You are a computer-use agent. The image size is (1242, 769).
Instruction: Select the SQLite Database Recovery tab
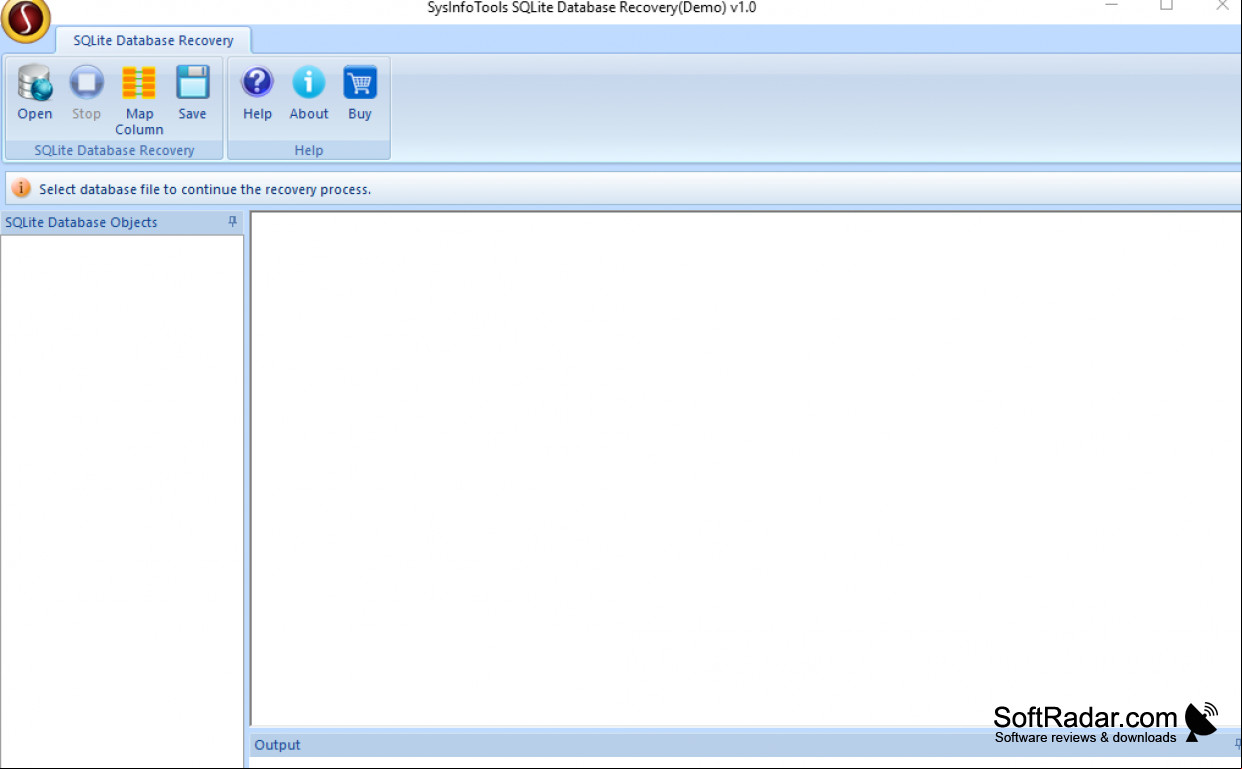(x=153, y=40)
